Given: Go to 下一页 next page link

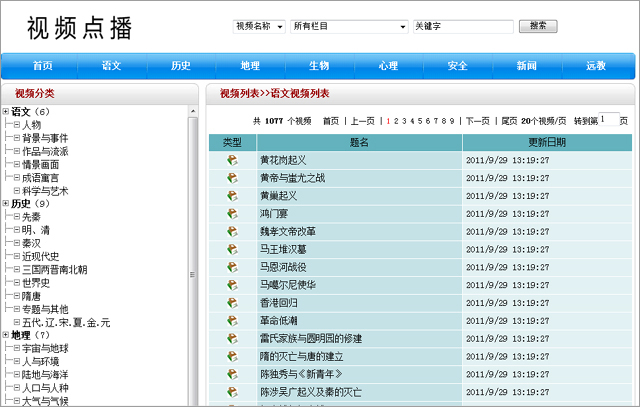Looking at the screenshot, I should click(478, 120).
